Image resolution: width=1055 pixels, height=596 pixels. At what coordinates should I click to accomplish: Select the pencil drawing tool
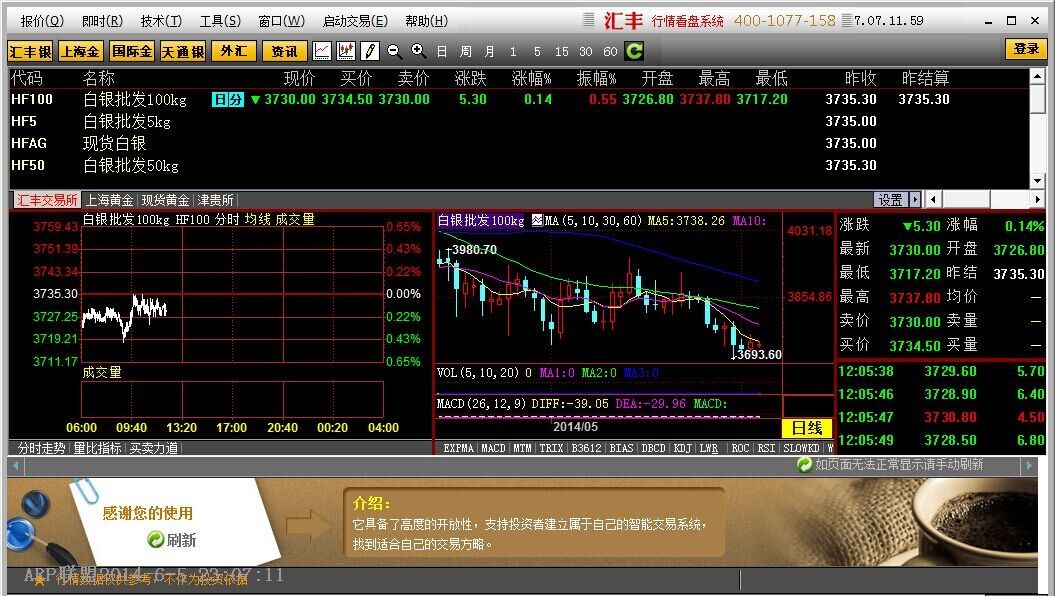point(370,51)
